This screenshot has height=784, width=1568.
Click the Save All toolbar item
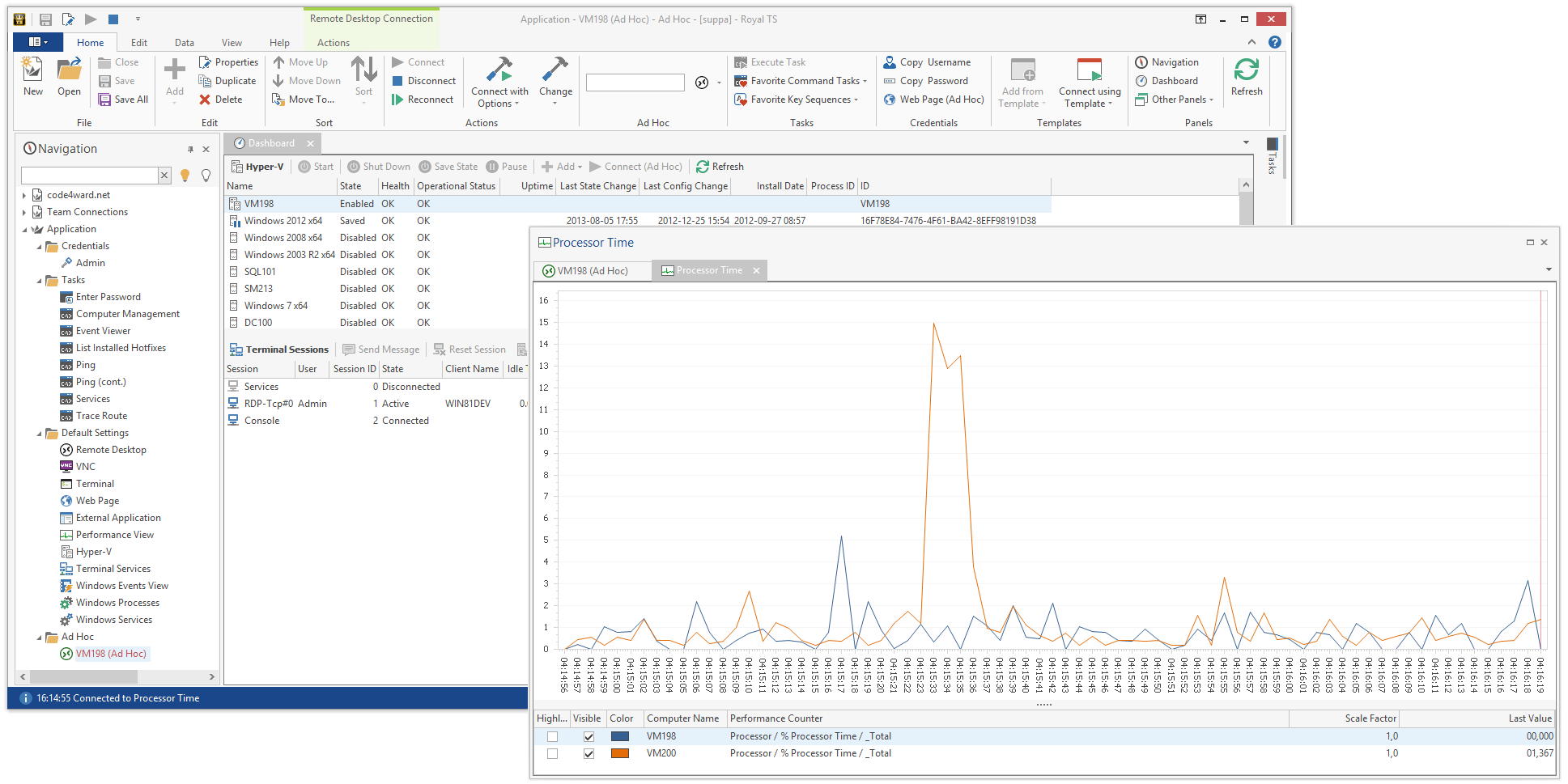(x=123, y=100)
